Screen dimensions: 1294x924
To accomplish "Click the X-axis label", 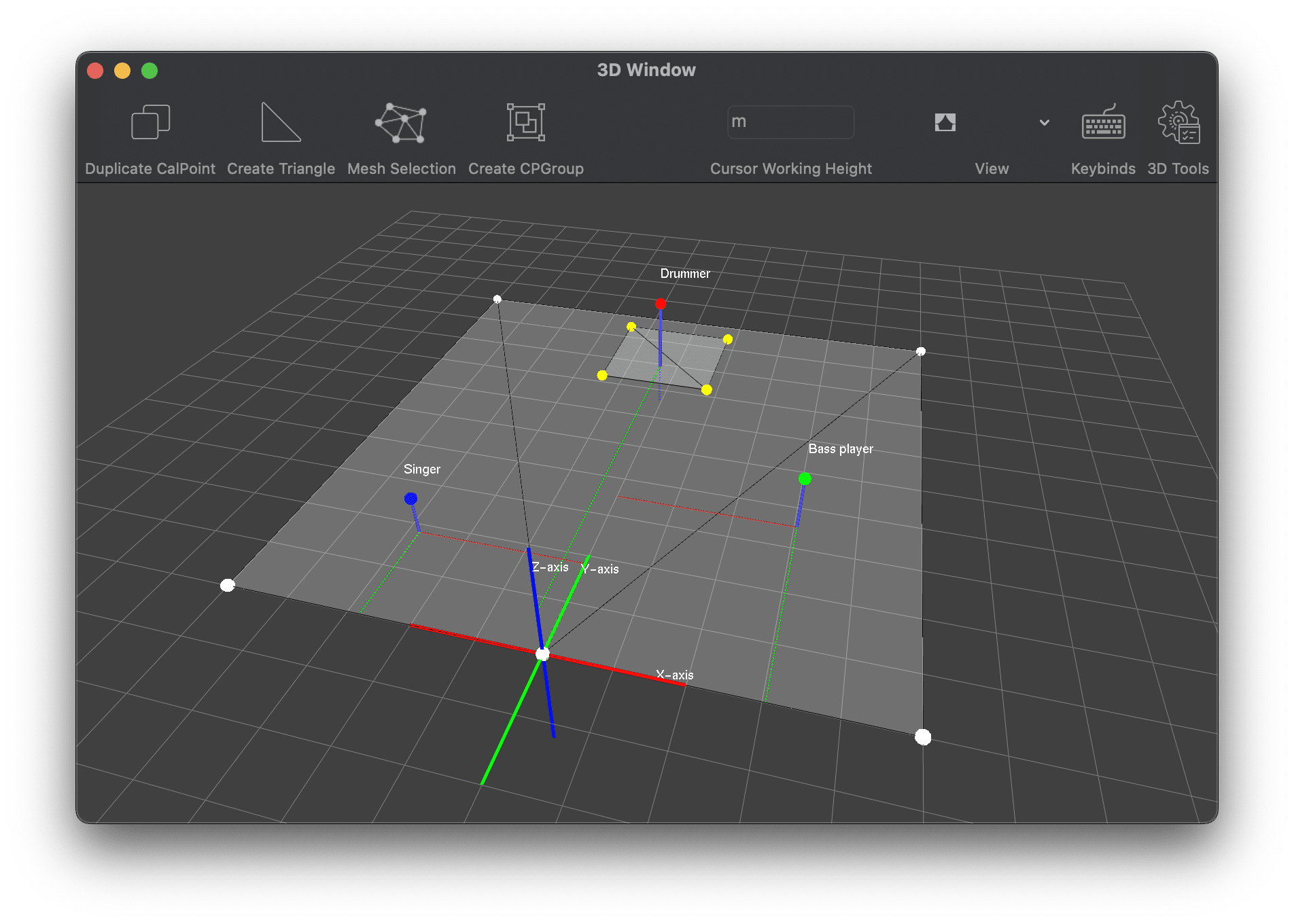I will [674, 675].
